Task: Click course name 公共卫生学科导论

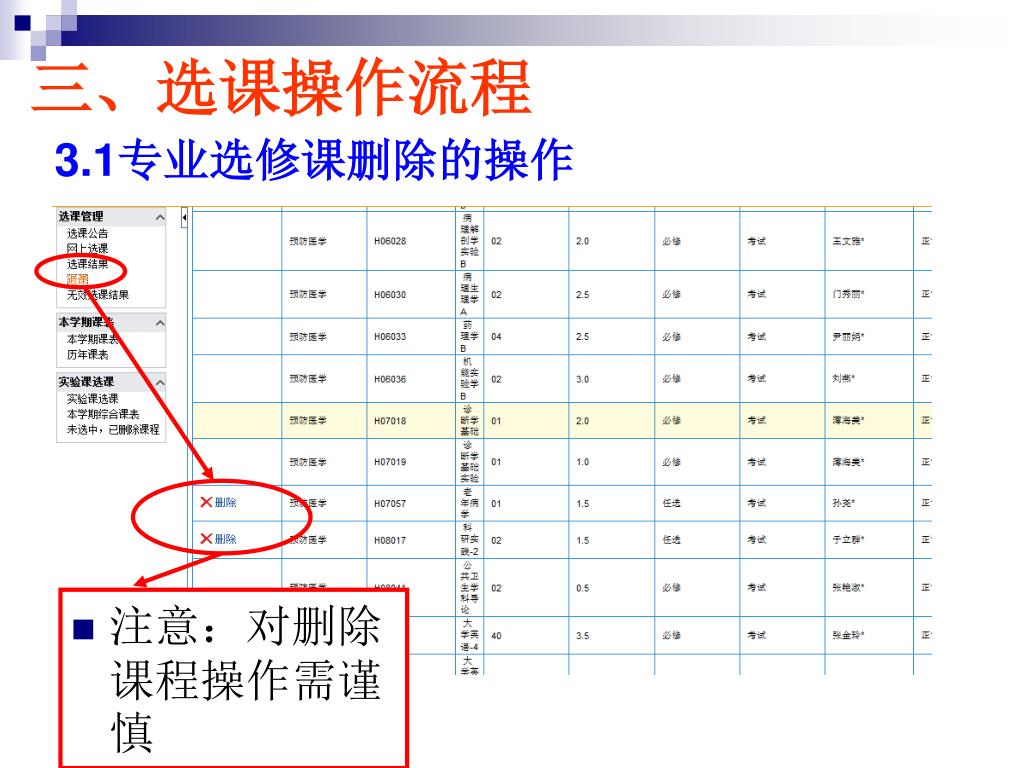Action: (x=470, y=588)
